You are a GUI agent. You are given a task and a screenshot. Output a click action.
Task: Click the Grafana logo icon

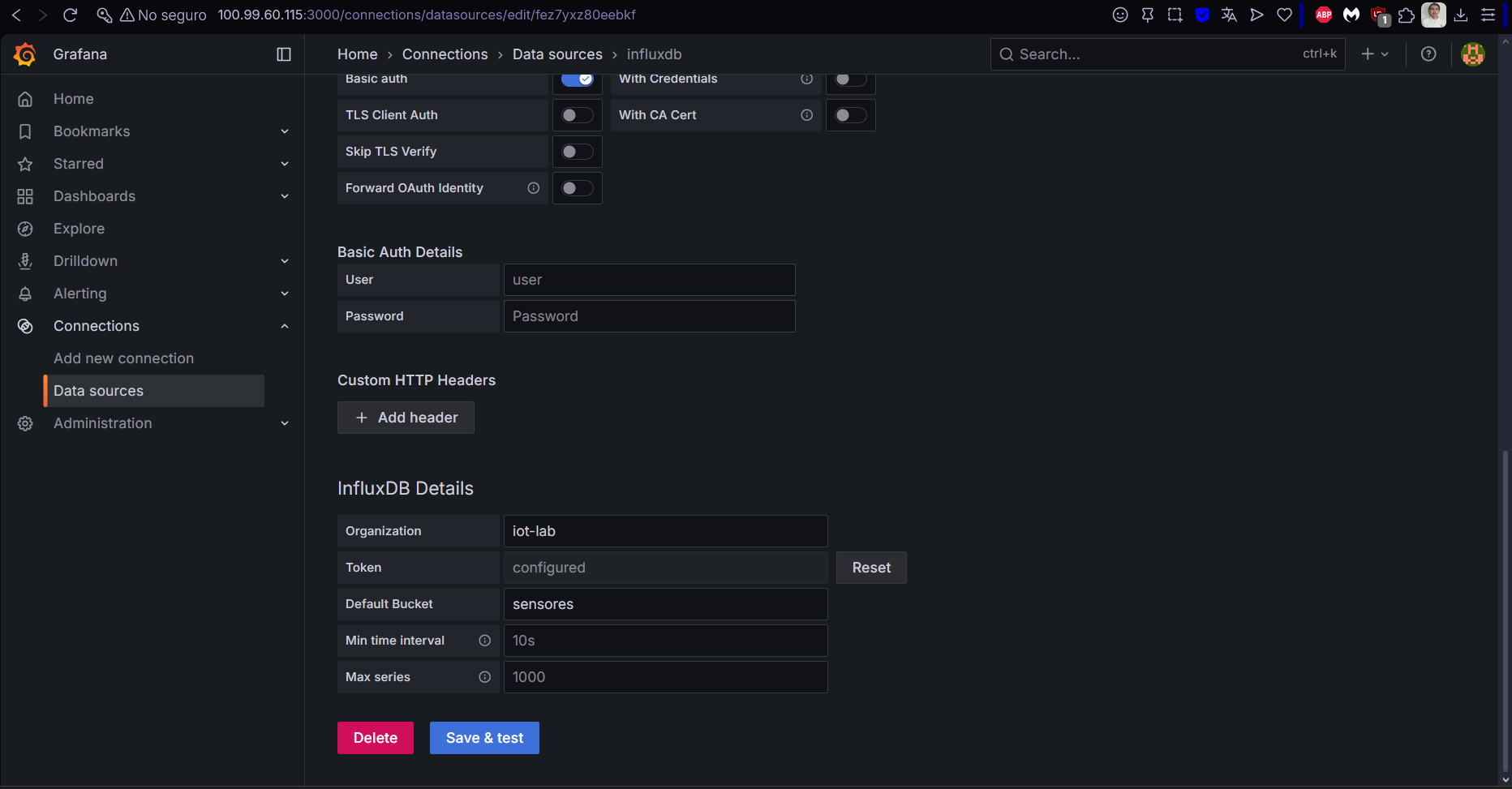point(25,54)
